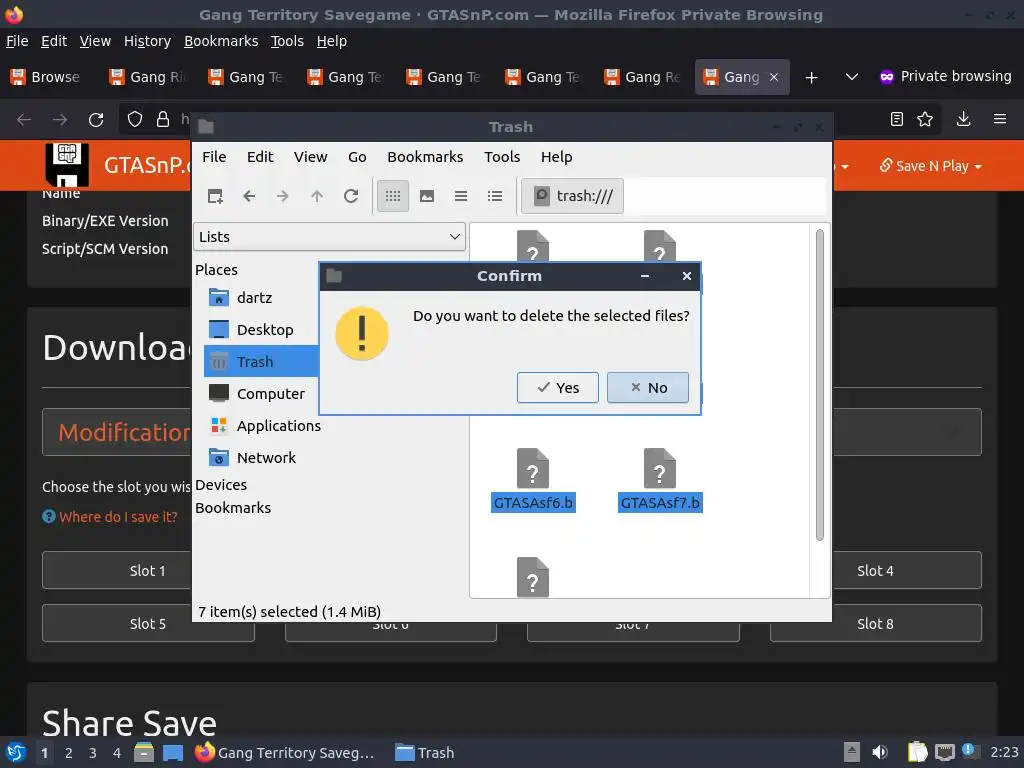The width and height of the screenshot is (1024, 768).
Task: Open a new Firefox tab
Action: tap(811, 78)
